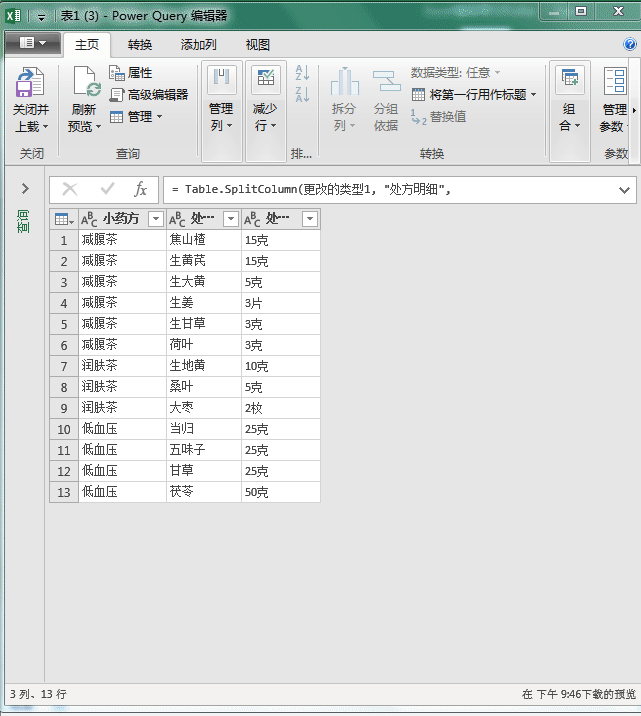Open query Properties (属性)

[x=131, y=73]
